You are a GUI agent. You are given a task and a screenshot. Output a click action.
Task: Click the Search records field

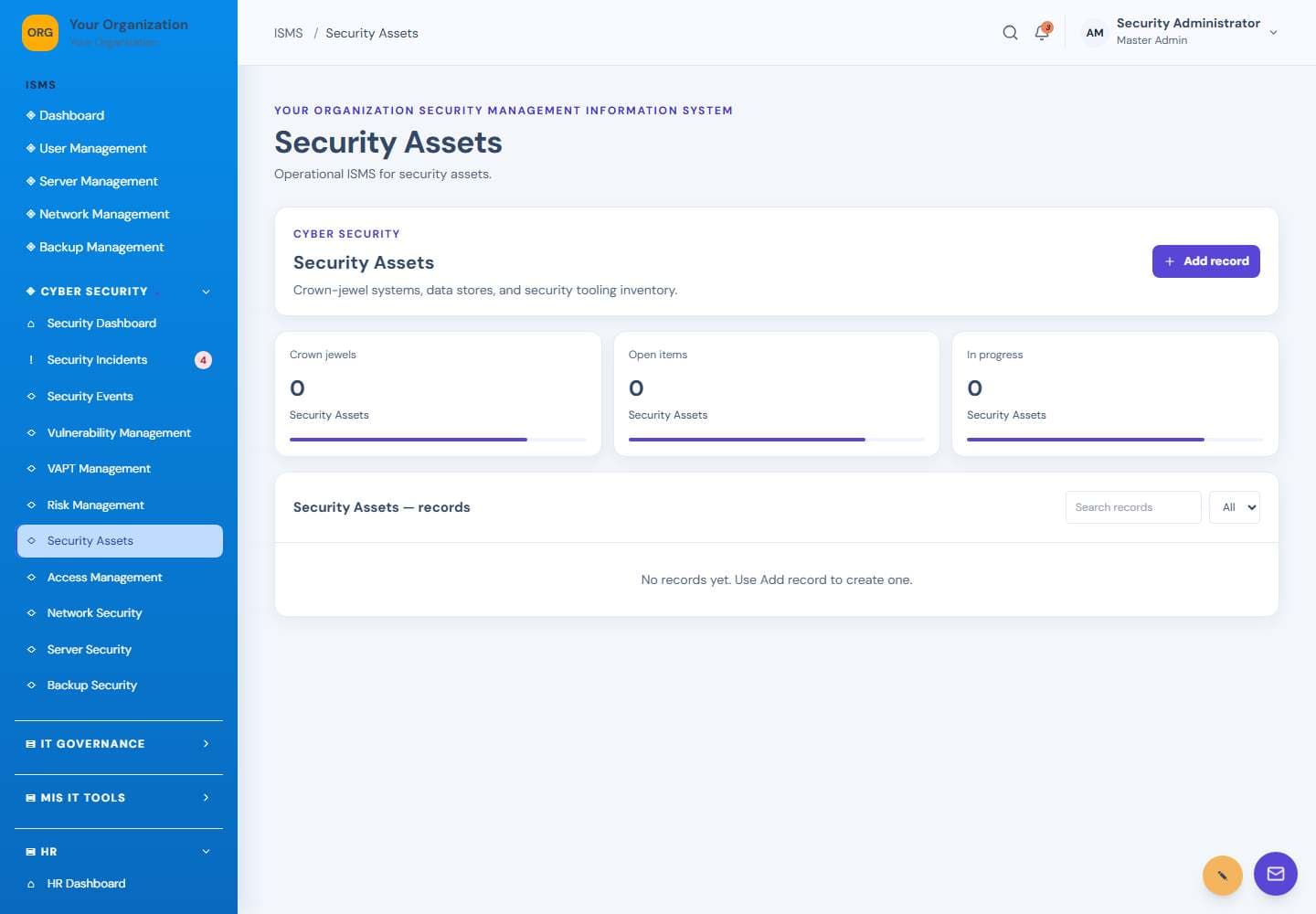tap(1133, 507)
